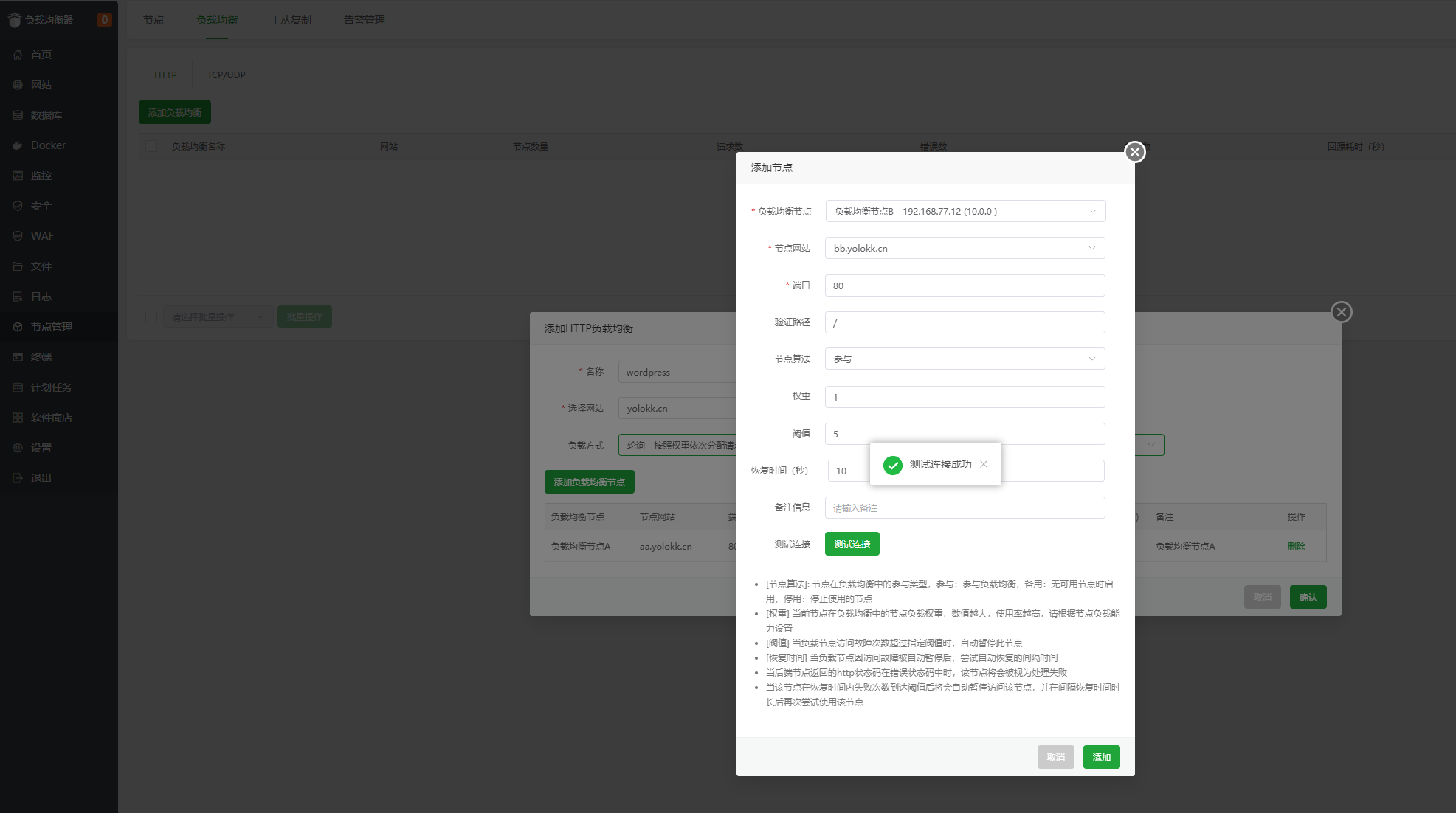Dismiss the test connection success toast
This screenshot has width=1456, height=813.
point(984,464)
